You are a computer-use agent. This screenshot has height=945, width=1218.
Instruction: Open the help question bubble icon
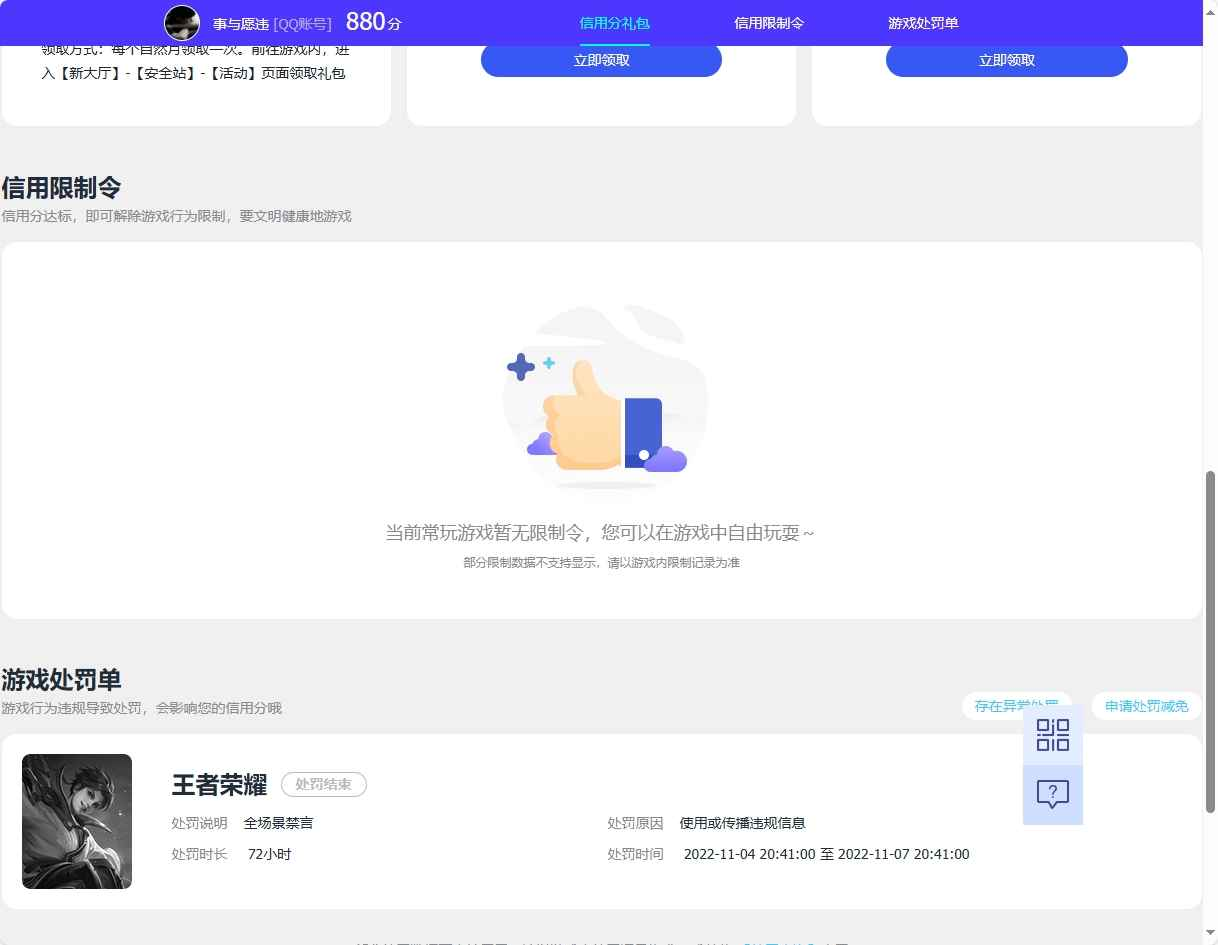1052,795
